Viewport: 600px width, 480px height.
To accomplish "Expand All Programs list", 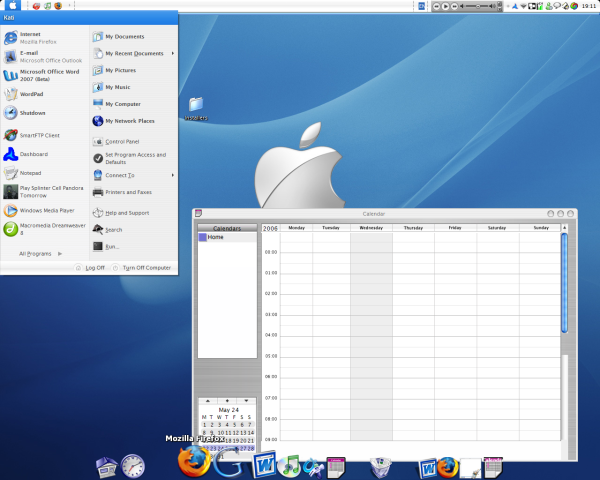I will pyautogui.click(x=40, y=254).
